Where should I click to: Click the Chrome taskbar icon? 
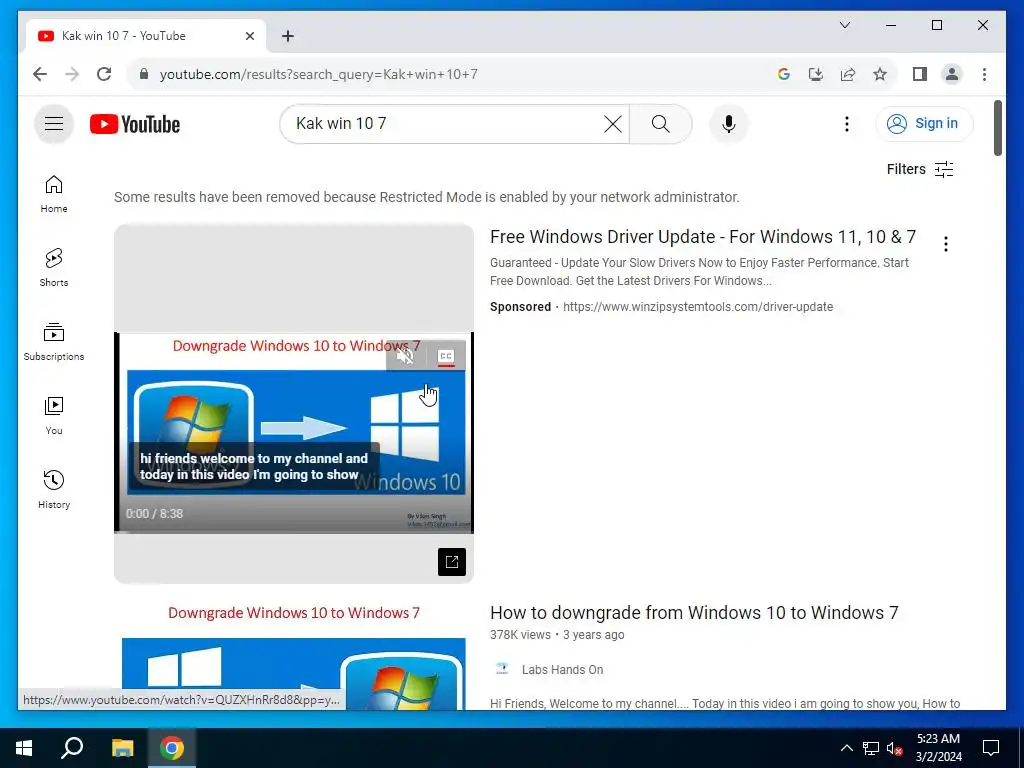click(172, 748)
